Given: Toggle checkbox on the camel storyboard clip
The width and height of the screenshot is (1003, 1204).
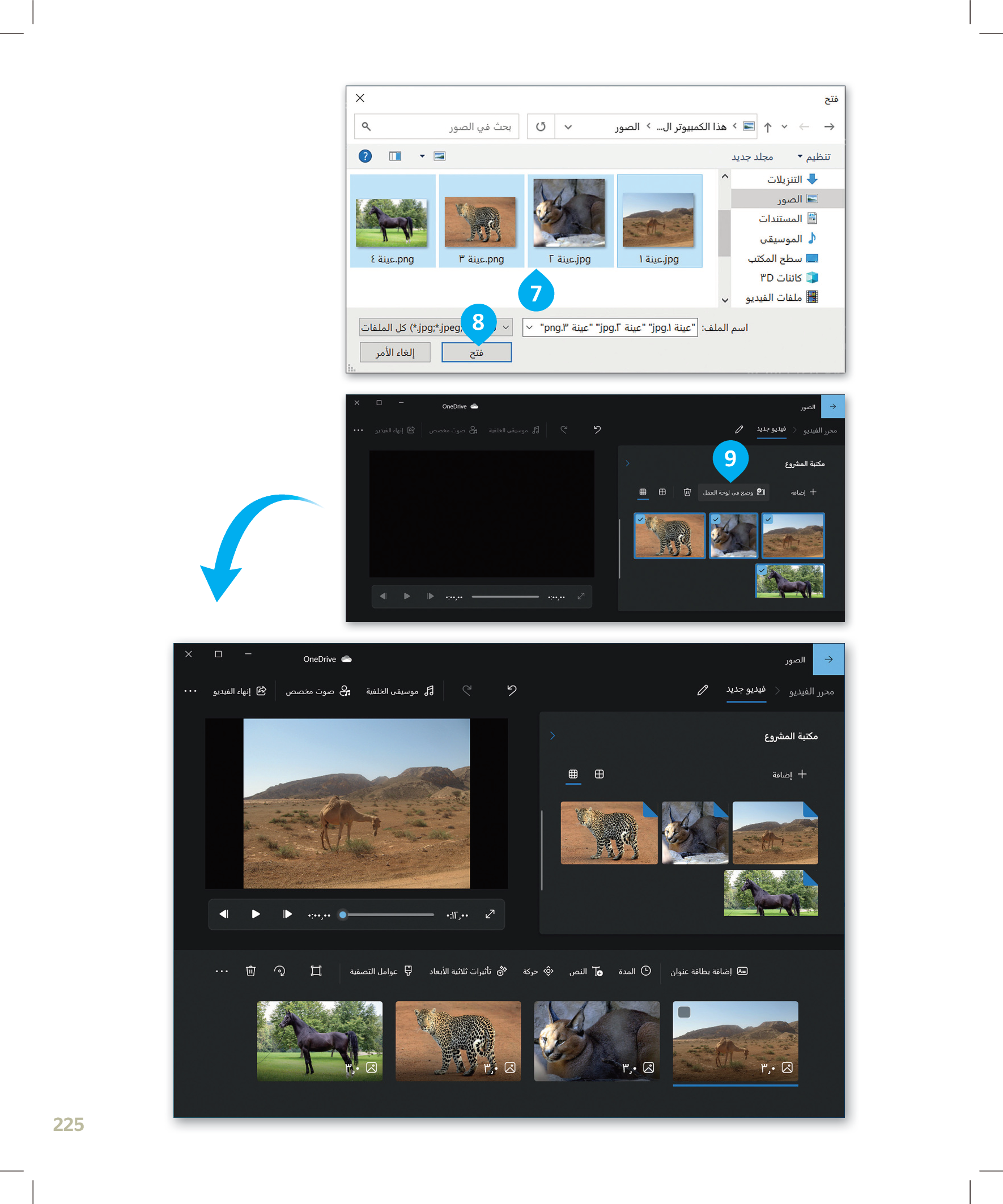Looking at the screenshot, I should [x=684, y=1012].
